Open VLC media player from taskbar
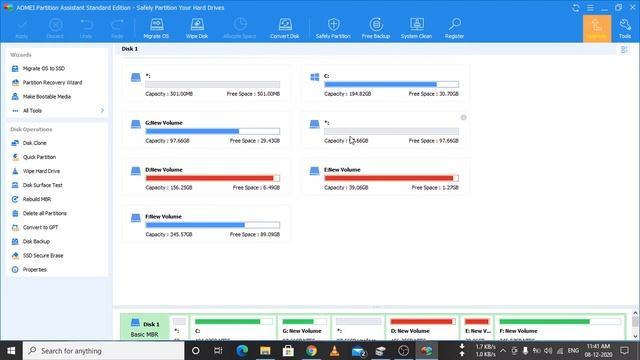The width and height of the screenshot is (640, 360). 335,351
